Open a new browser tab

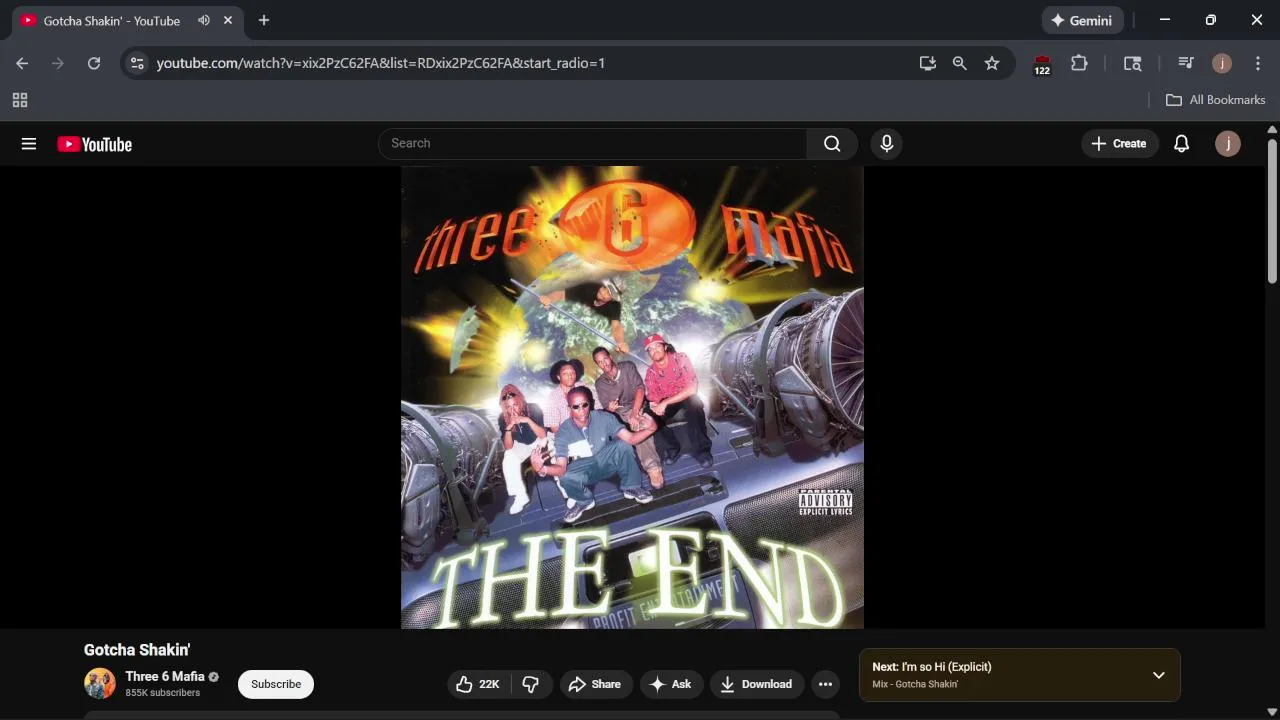click(264, 20)
